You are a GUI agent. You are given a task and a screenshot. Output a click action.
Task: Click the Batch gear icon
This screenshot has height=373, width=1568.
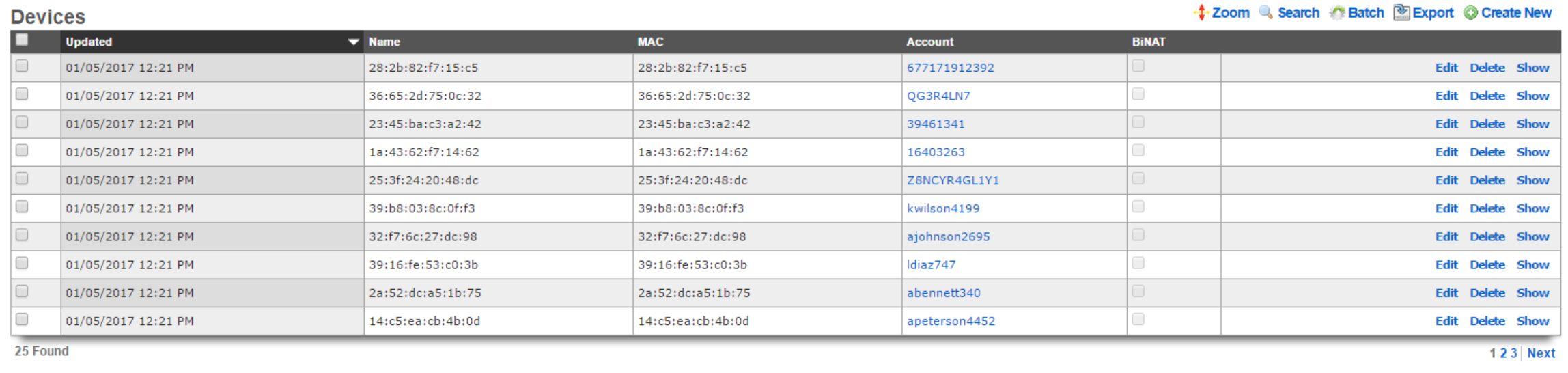coord(1337,12)
